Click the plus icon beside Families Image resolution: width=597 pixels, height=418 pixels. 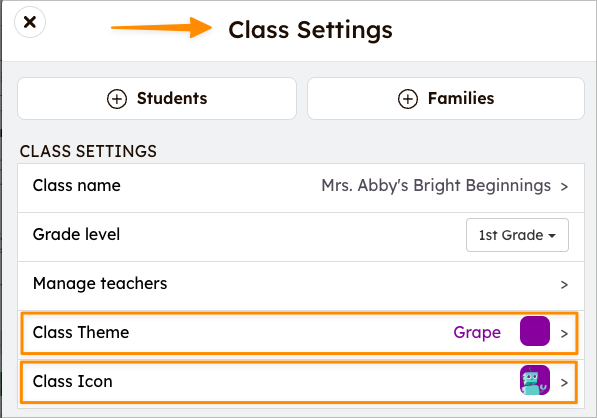pos(408,99)
